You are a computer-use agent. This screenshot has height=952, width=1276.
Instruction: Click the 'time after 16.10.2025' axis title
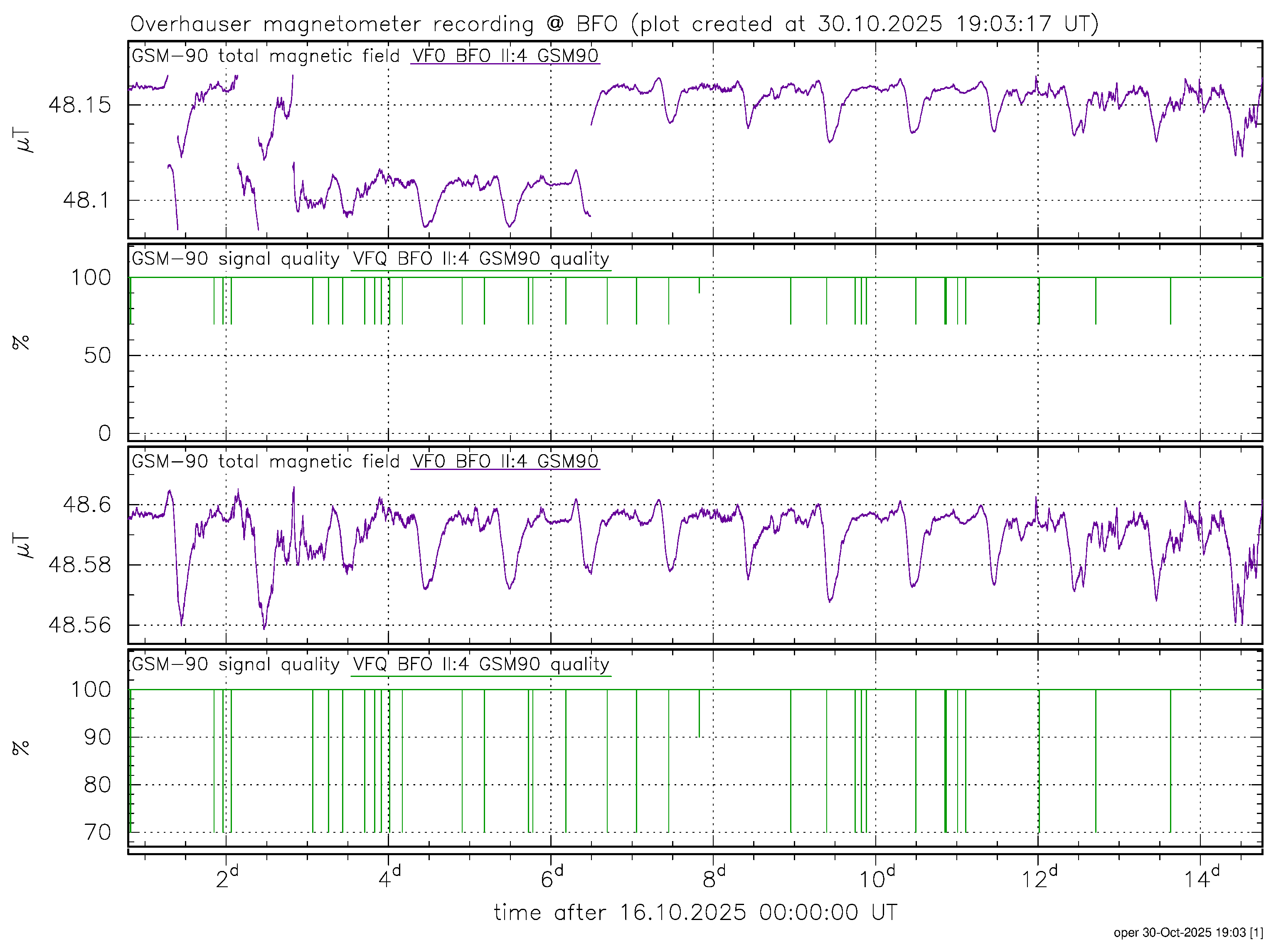pos(695,913)
